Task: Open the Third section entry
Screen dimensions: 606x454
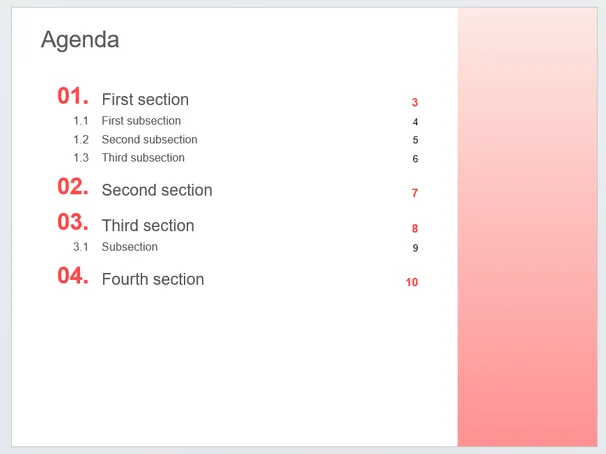Action: click(x=148, y=226)
